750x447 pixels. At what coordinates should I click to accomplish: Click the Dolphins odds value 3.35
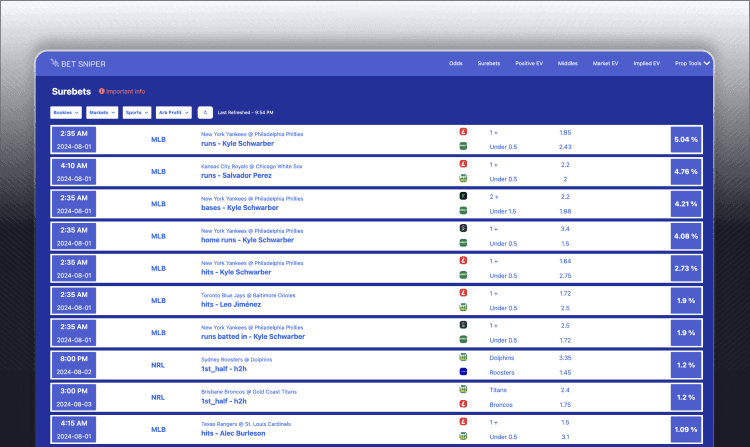point(565,358)
